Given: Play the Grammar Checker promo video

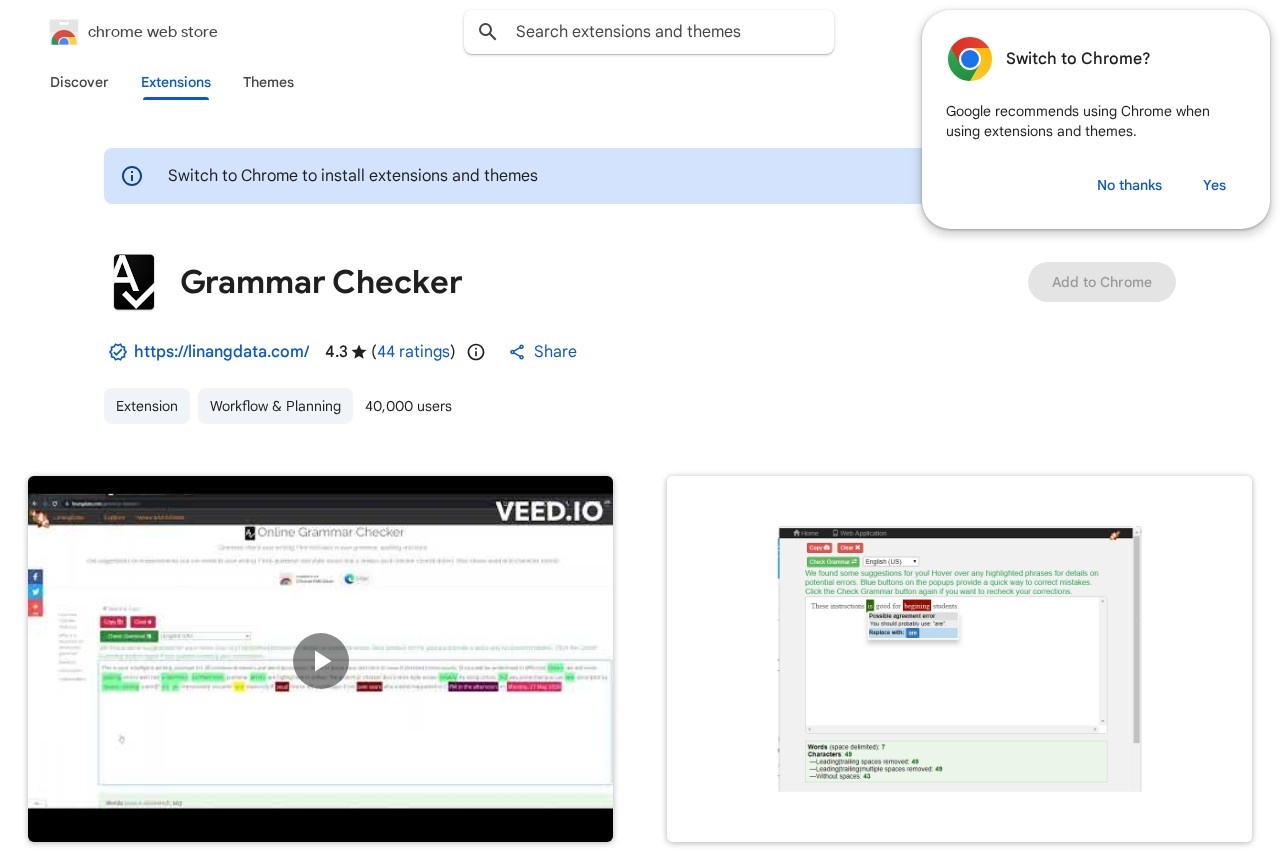Looking at the screenshot, I should 320,660.
